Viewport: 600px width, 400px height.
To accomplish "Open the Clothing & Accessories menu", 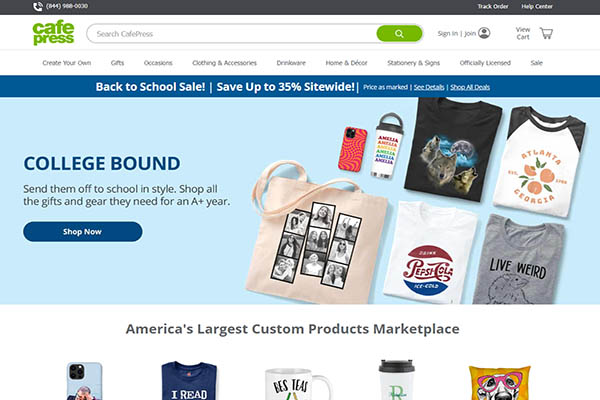I will pos(224,63).
